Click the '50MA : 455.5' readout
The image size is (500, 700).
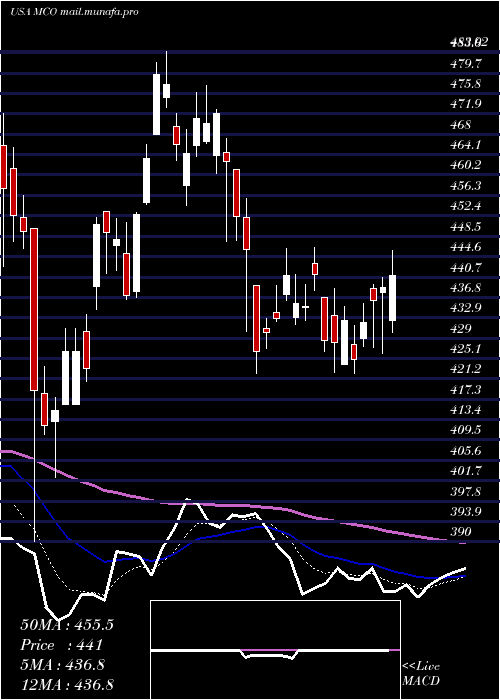67,625
